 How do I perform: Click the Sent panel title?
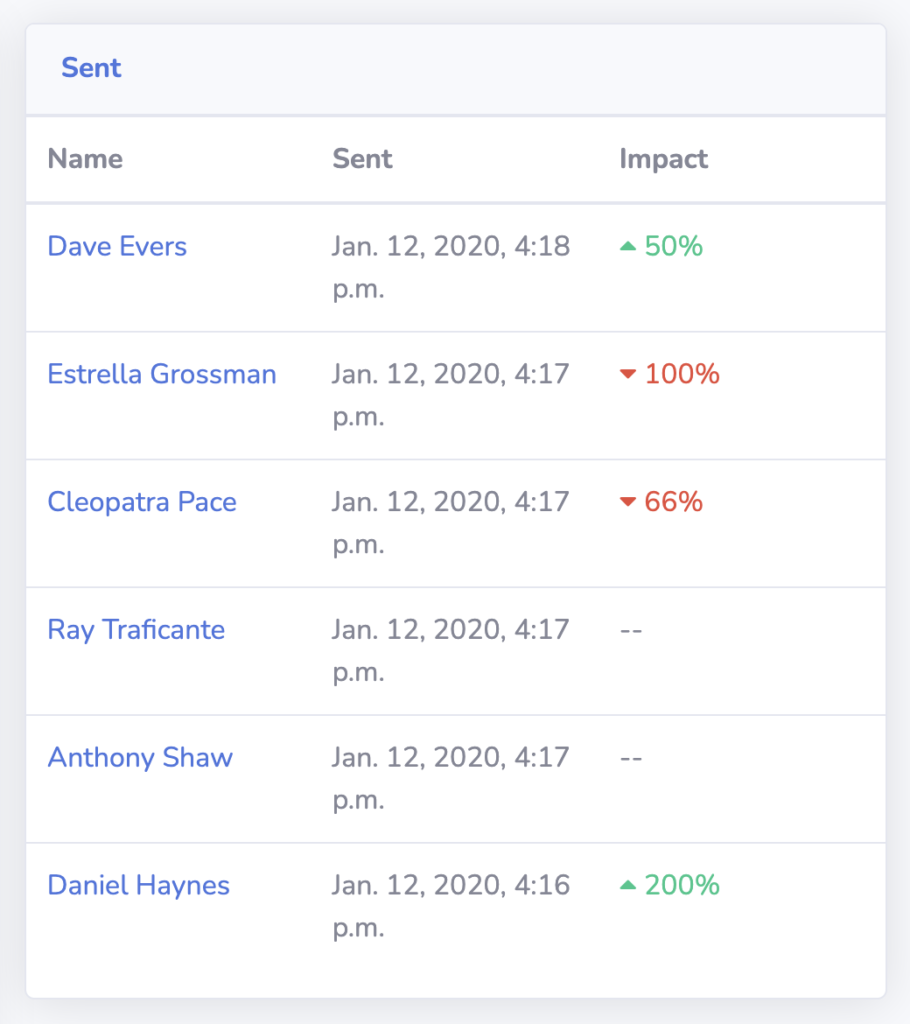(x=91, y=68)
